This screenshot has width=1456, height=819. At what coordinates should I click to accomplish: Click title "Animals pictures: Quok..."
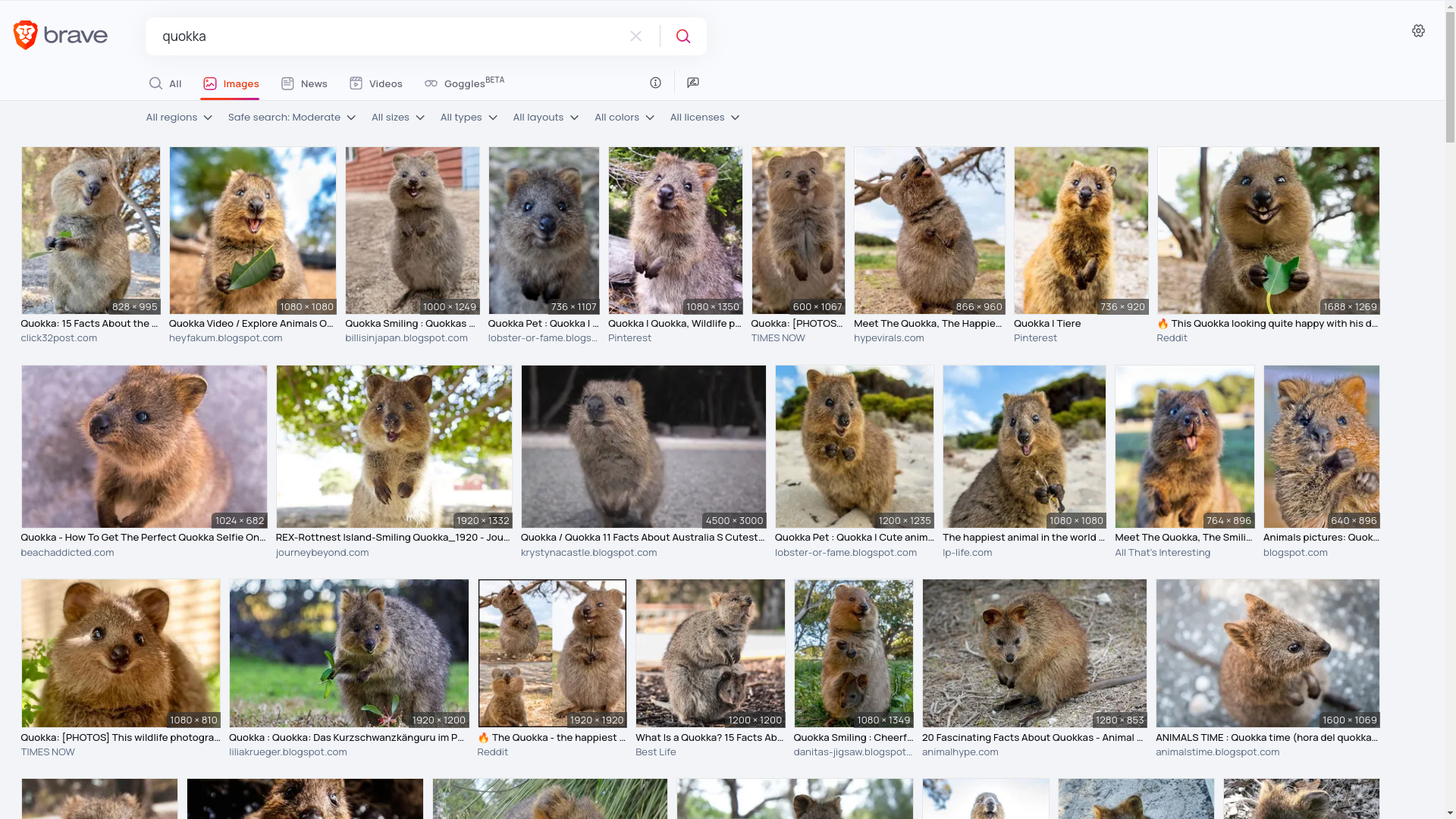coord(1321,538)
